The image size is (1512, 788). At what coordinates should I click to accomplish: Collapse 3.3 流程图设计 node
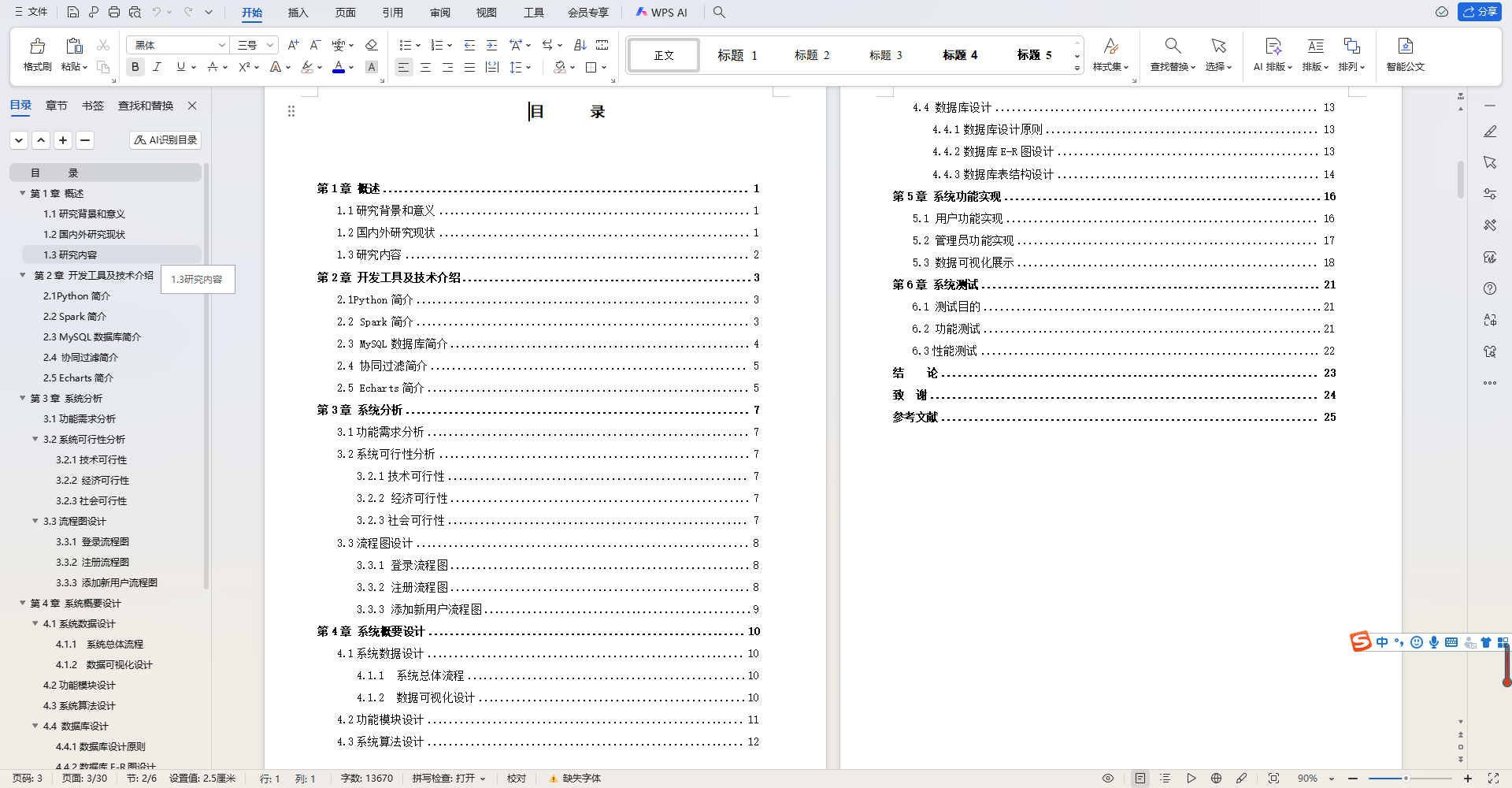pyautogui.click(x=35, y=521)
